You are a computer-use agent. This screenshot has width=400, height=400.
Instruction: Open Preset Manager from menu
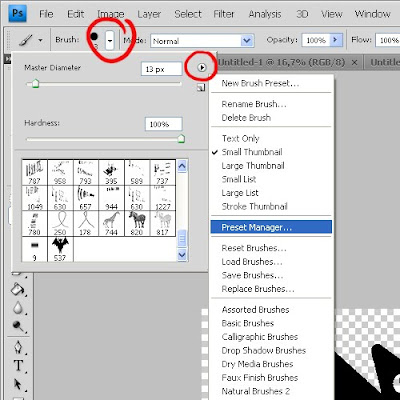[x=271, y=227]
